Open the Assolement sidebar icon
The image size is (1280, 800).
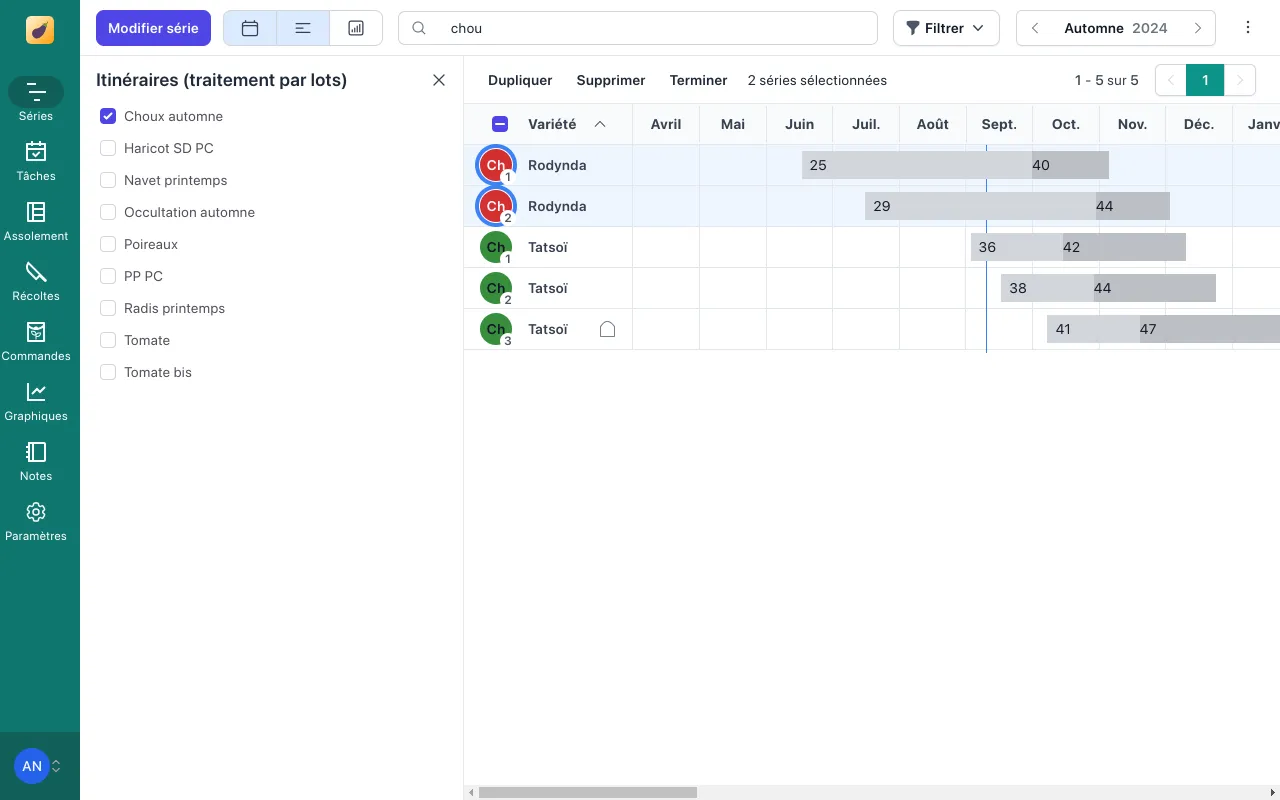coord(36,221)
